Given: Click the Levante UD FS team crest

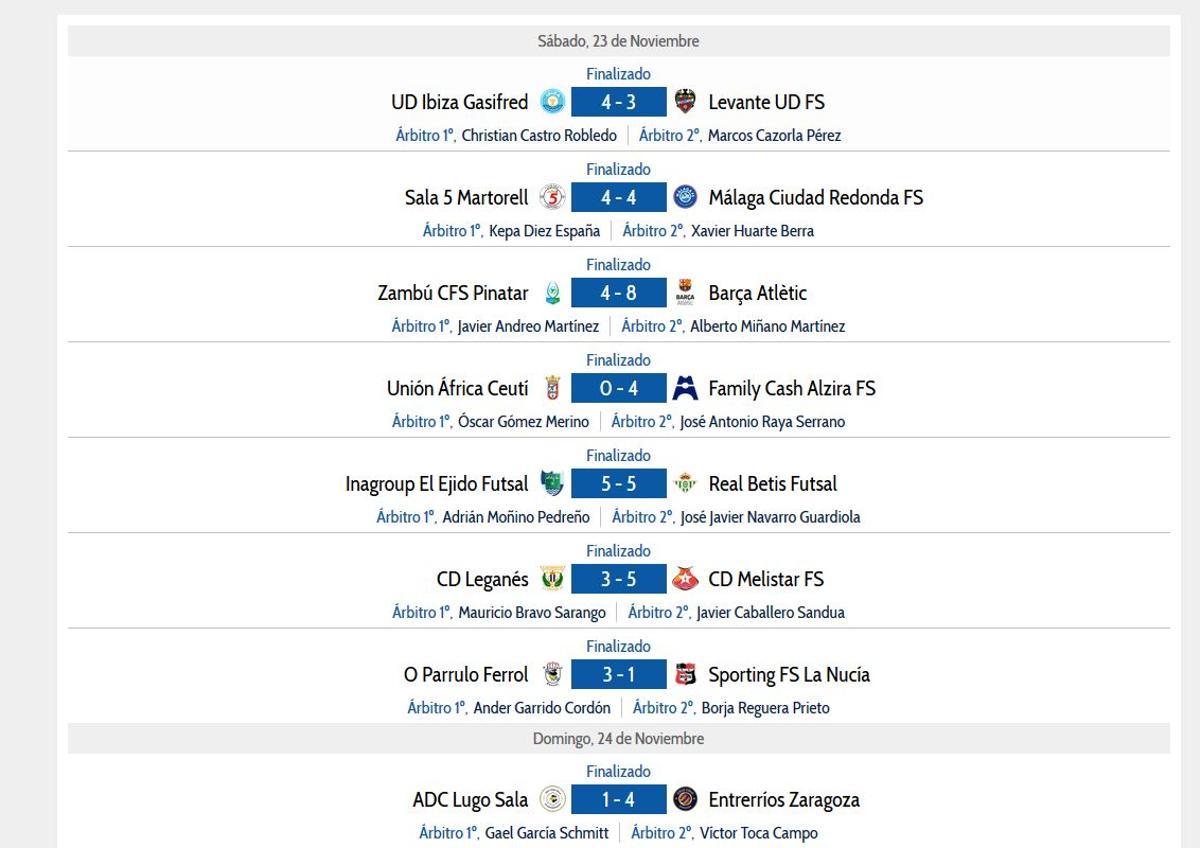Looking at the screenshot, I should point(685,102).
